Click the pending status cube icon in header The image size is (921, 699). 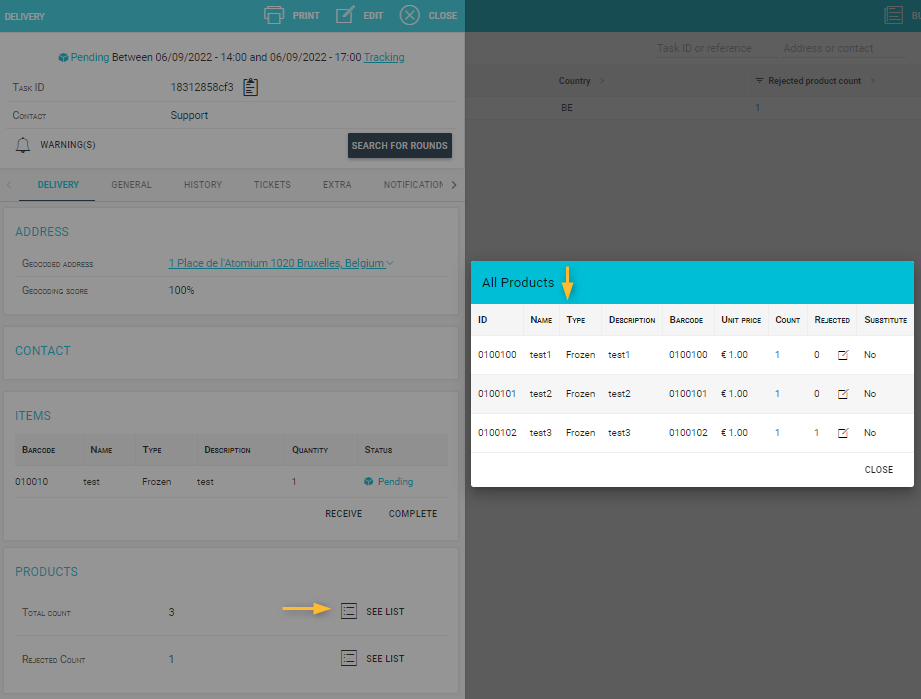63,58
